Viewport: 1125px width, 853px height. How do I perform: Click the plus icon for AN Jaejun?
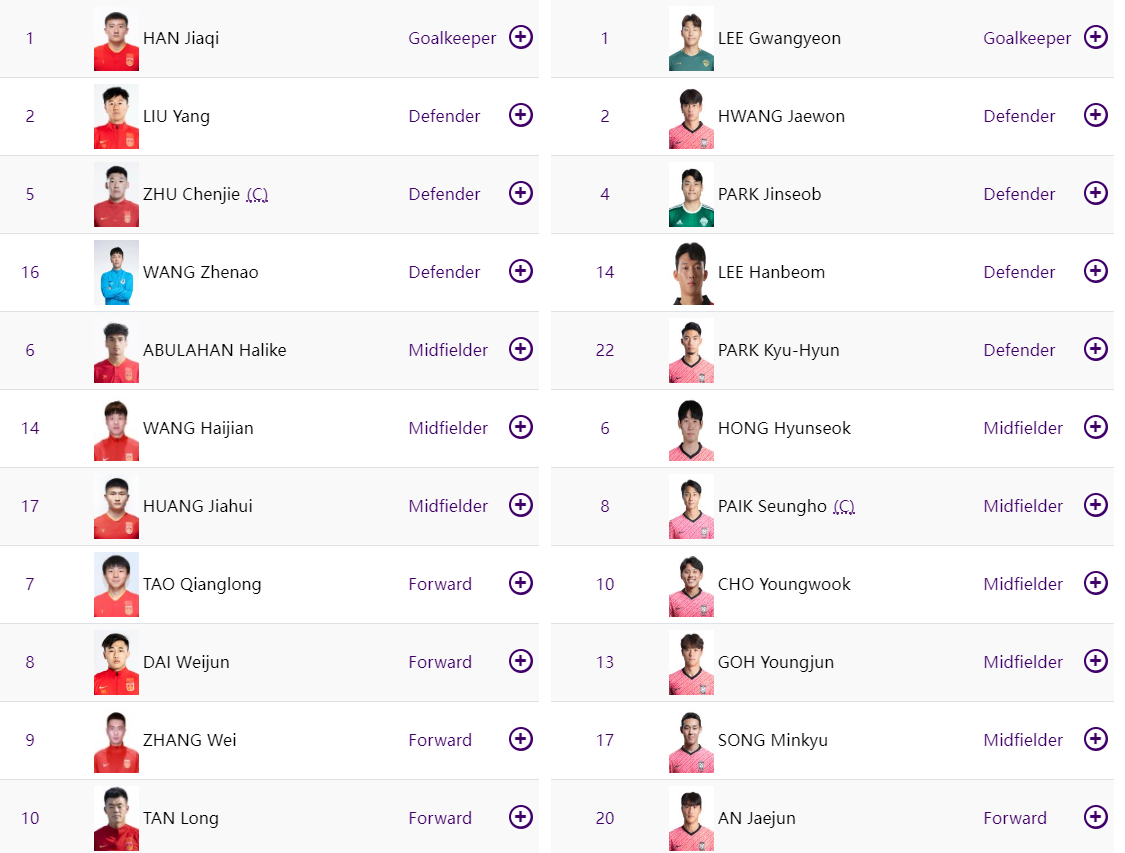(1095, 817)
